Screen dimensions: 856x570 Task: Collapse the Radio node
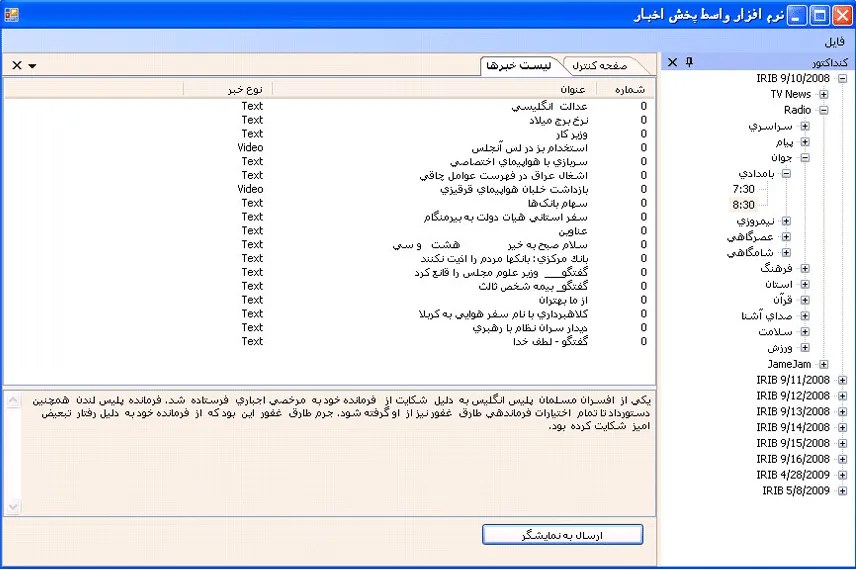point(824,110)
